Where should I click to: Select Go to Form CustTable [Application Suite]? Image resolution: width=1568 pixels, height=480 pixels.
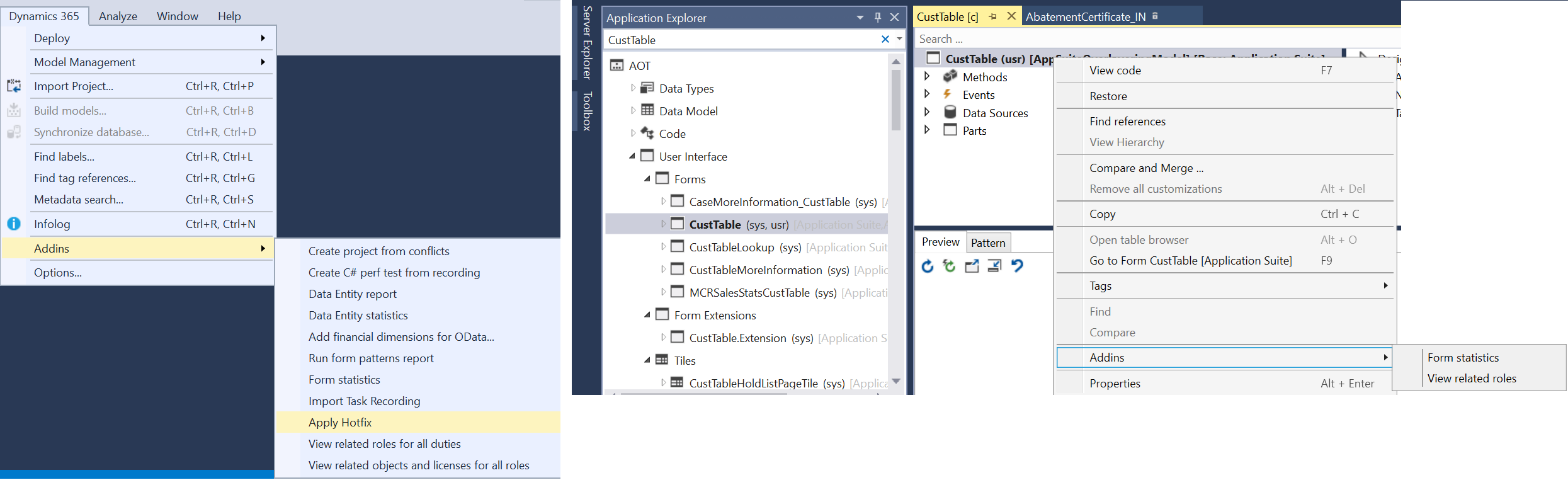[x=1225, y=261]
